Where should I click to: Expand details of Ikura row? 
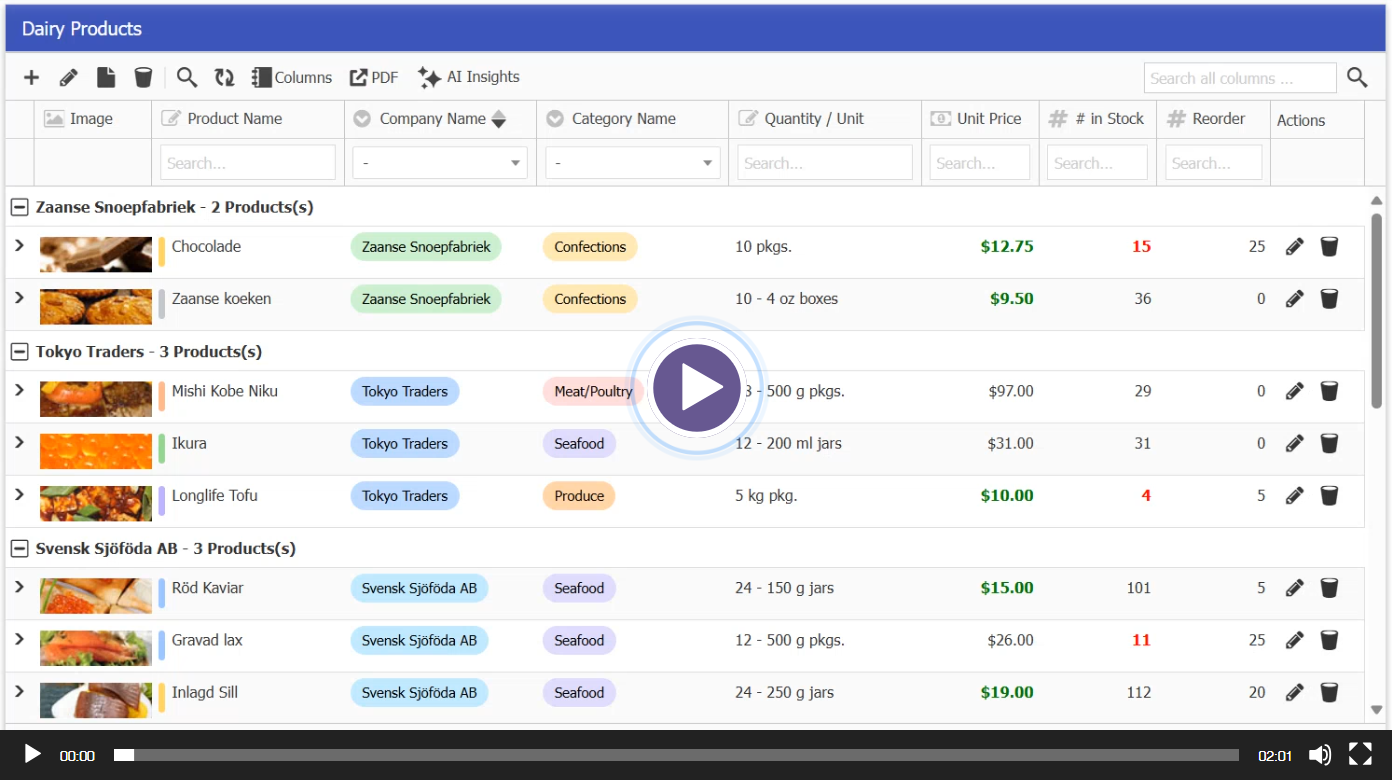19,442
